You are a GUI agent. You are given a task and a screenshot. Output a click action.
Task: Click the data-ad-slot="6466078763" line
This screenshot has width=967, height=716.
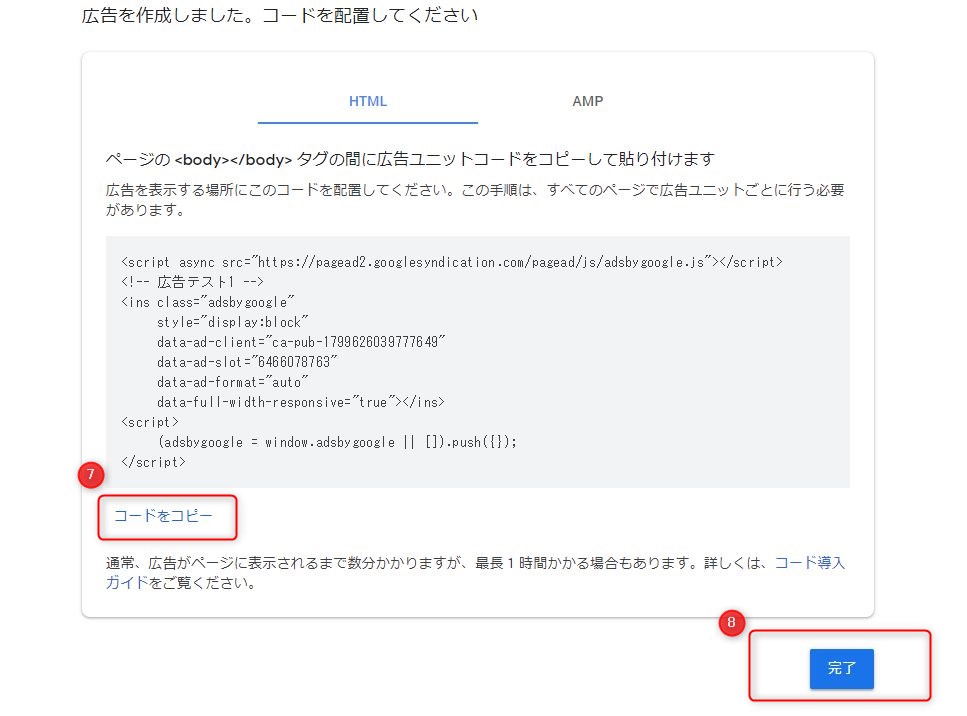(x=247, y=361)
